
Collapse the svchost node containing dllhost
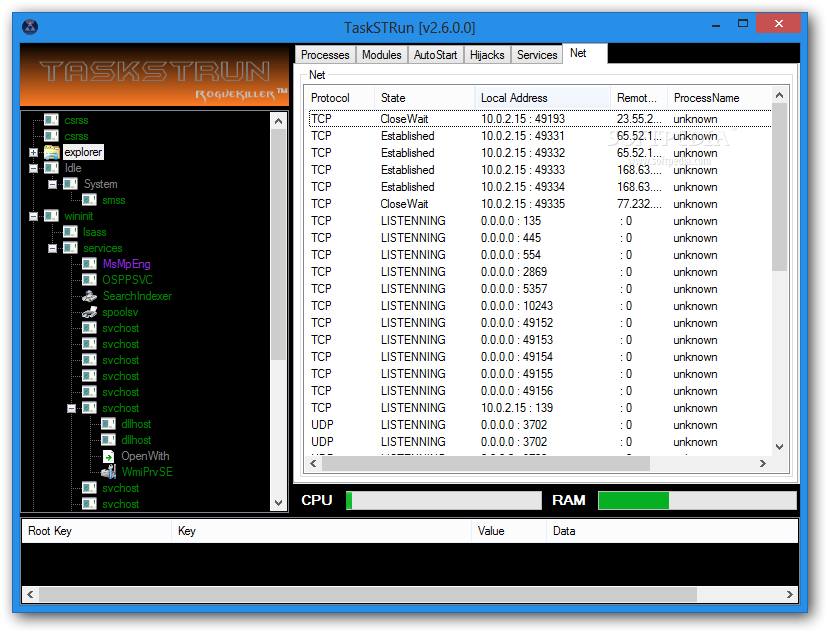71,408
